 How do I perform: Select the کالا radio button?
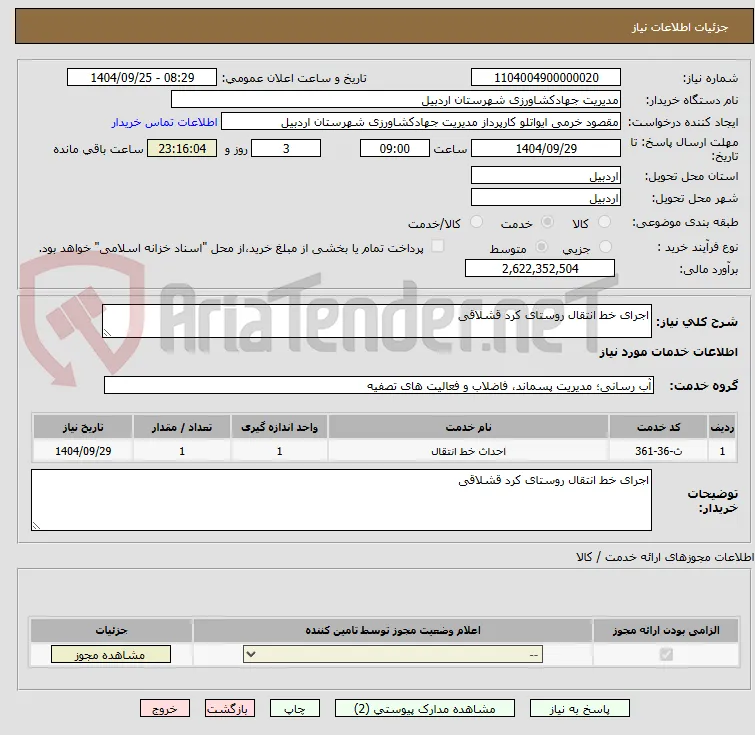tap(604, 222)
